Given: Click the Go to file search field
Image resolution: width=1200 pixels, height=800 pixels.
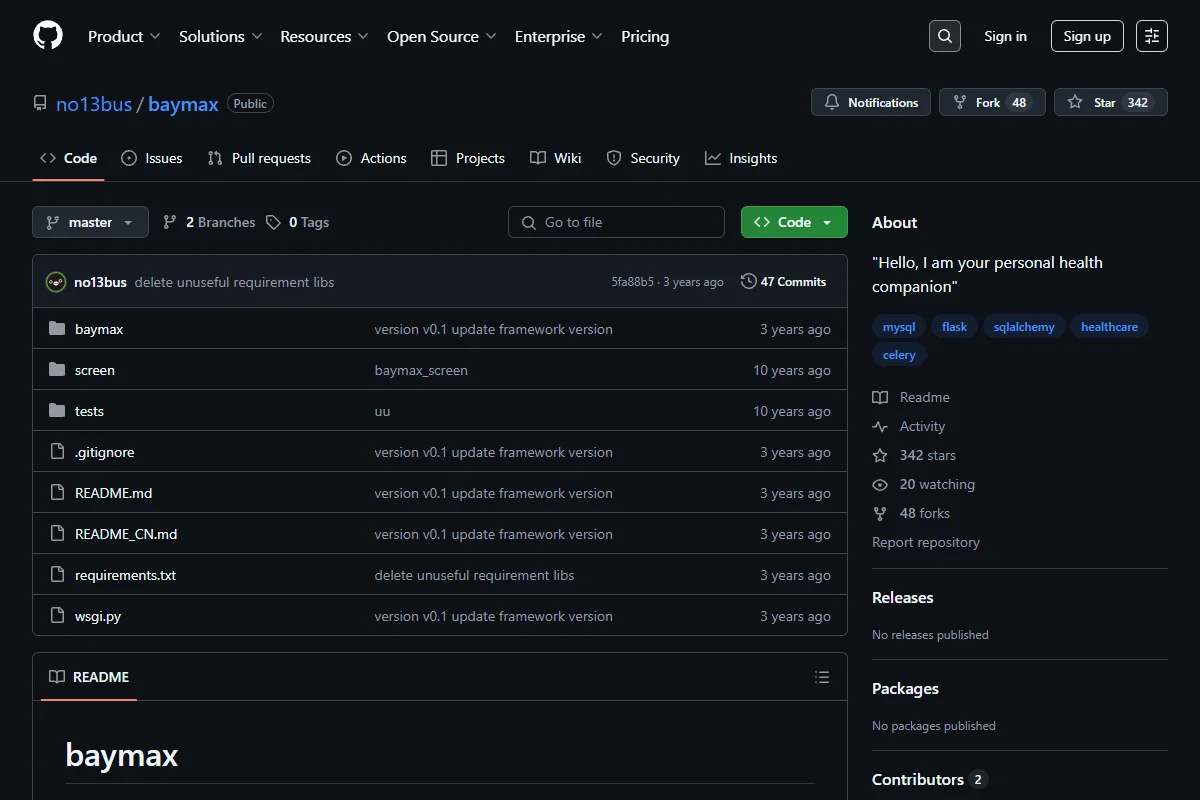Looking at the screenshot, I should tap(616, 222).
